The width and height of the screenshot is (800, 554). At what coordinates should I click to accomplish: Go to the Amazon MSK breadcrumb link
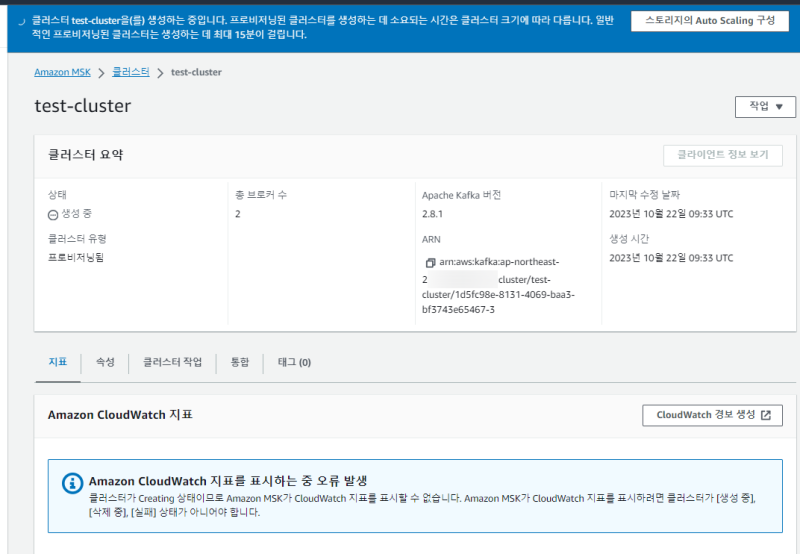(62, 72)
